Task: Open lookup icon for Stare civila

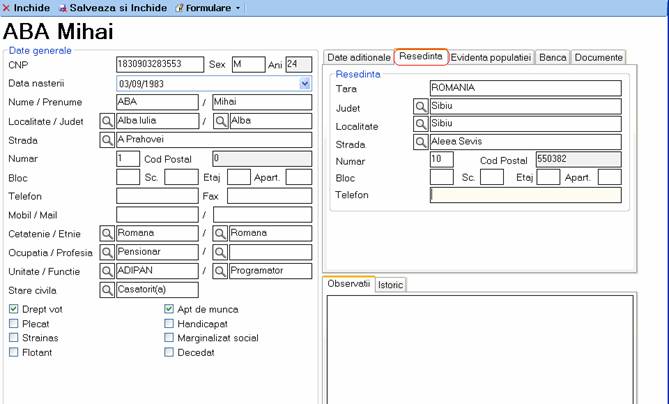Action: click(107, 290)
